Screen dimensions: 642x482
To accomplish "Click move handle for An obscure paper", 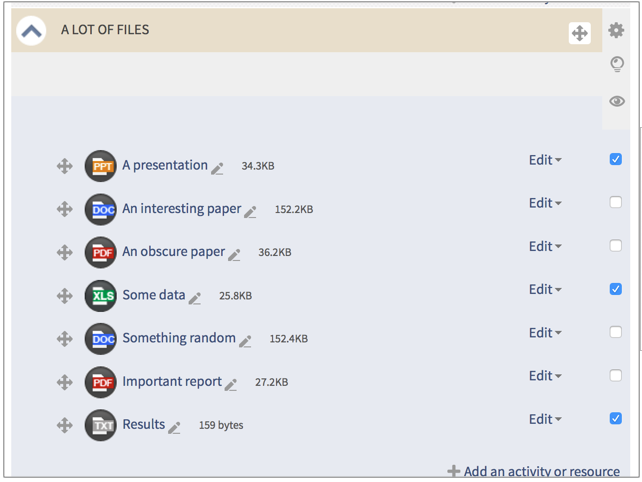I will (x=65, y=252).
